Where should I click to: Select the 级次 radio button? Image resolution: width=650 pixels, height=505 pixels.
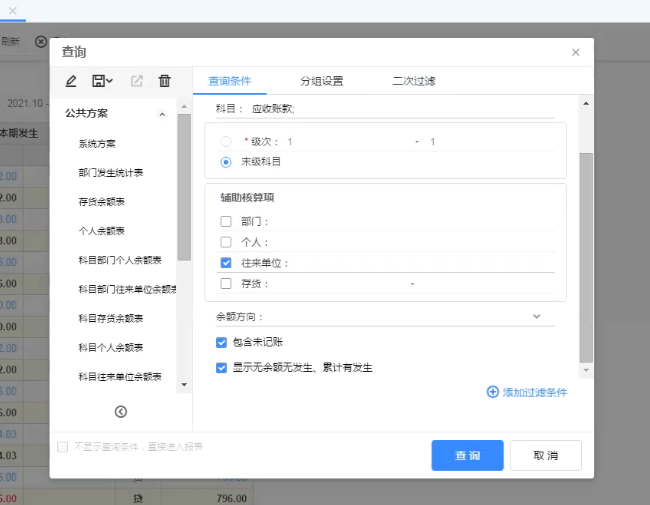coord(226,142)
